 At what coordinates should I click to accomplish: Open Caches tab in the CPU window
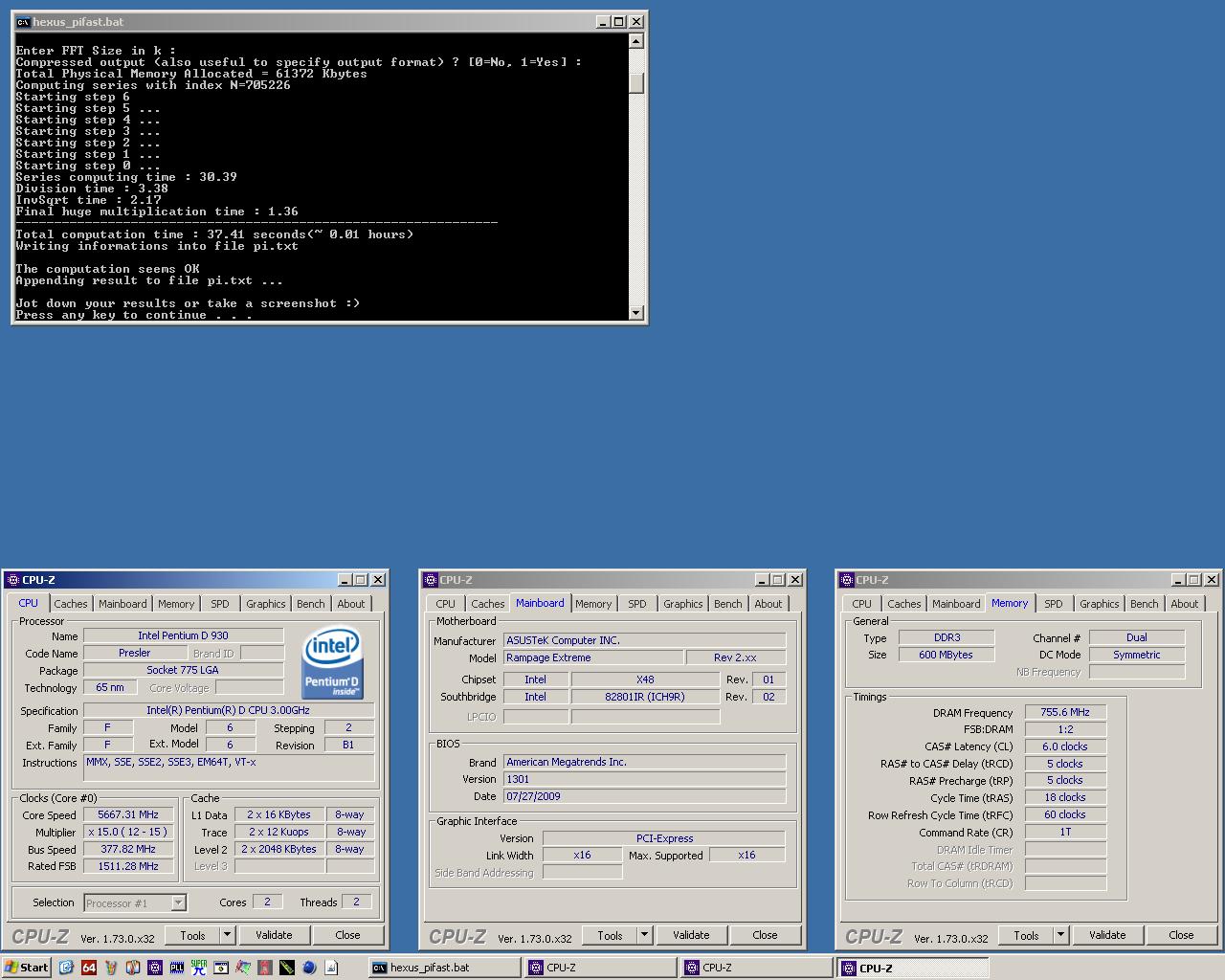click(71, 604)
